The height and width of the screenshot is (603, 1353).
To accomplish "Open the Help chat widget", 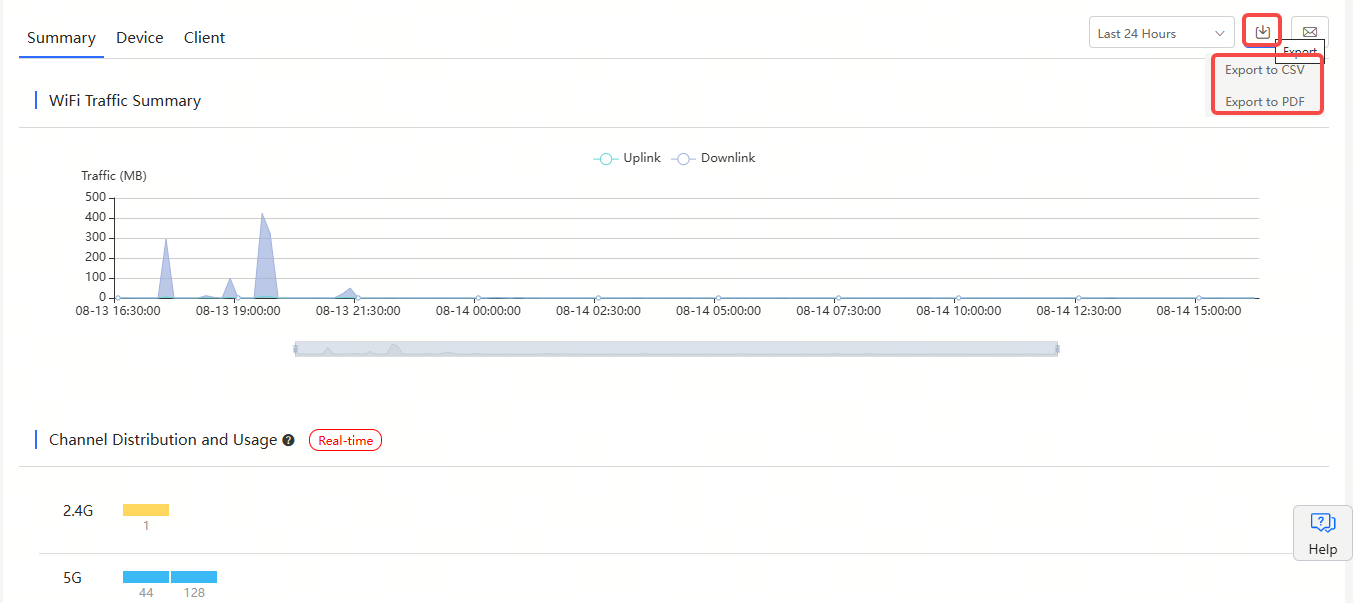I will pyautogui.click(x=1322, y=532).
